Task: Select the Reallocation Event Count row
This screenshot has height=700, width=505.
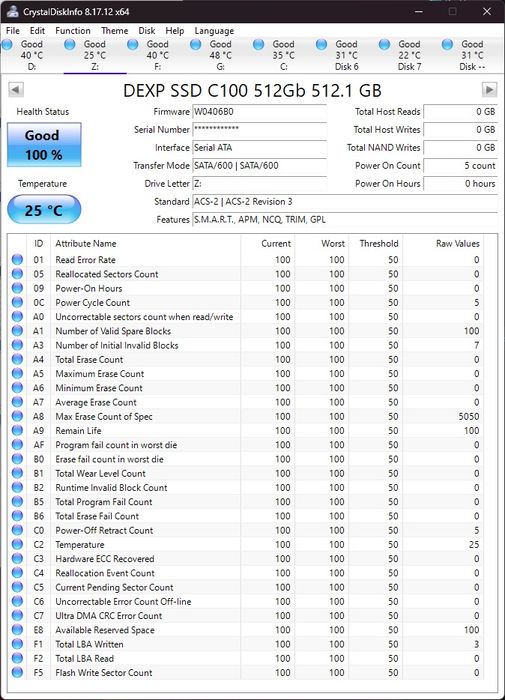Action: click(x=246, y=573)
